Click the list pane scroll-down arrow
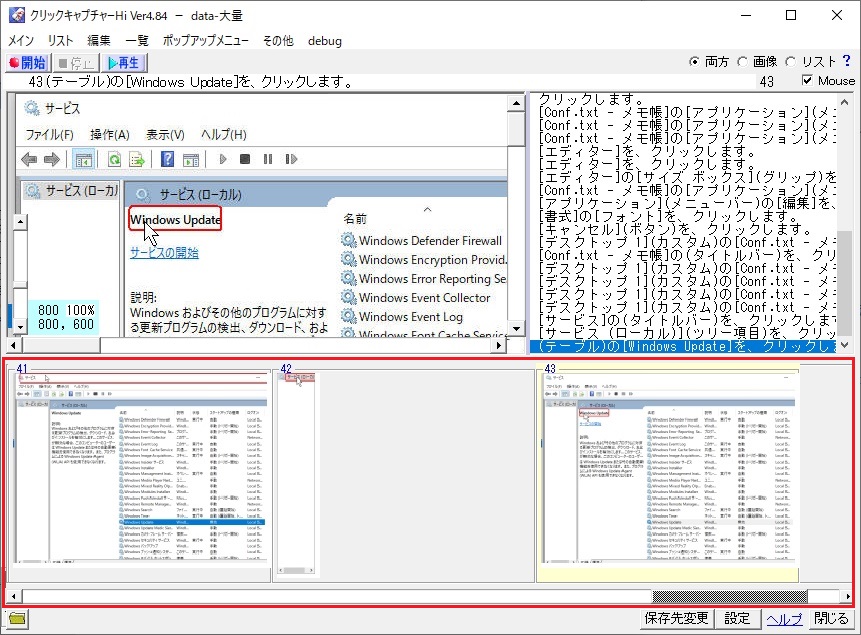 click(x=845, y=345)
